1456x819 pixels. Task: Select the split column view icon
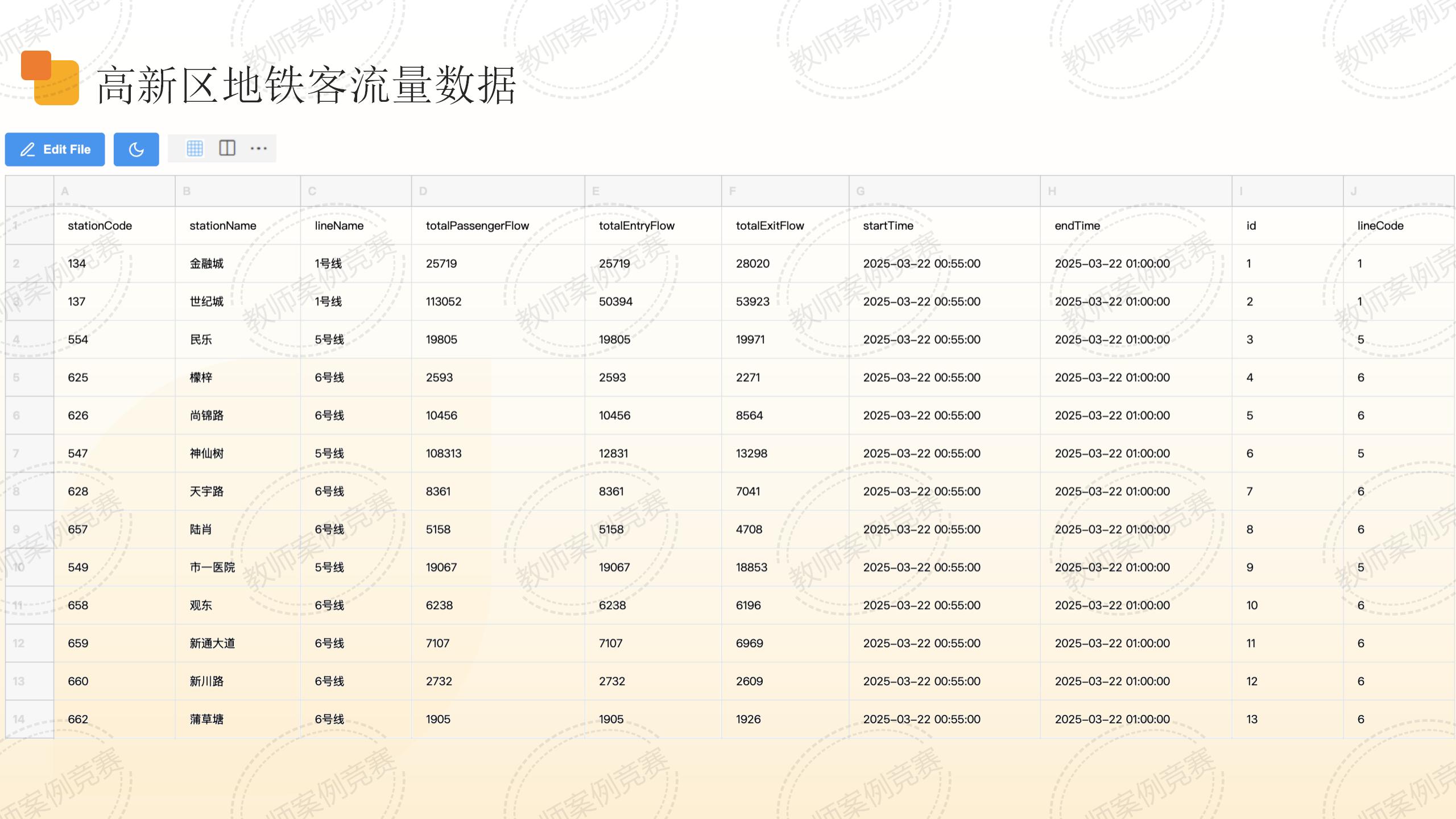[227, 148]
